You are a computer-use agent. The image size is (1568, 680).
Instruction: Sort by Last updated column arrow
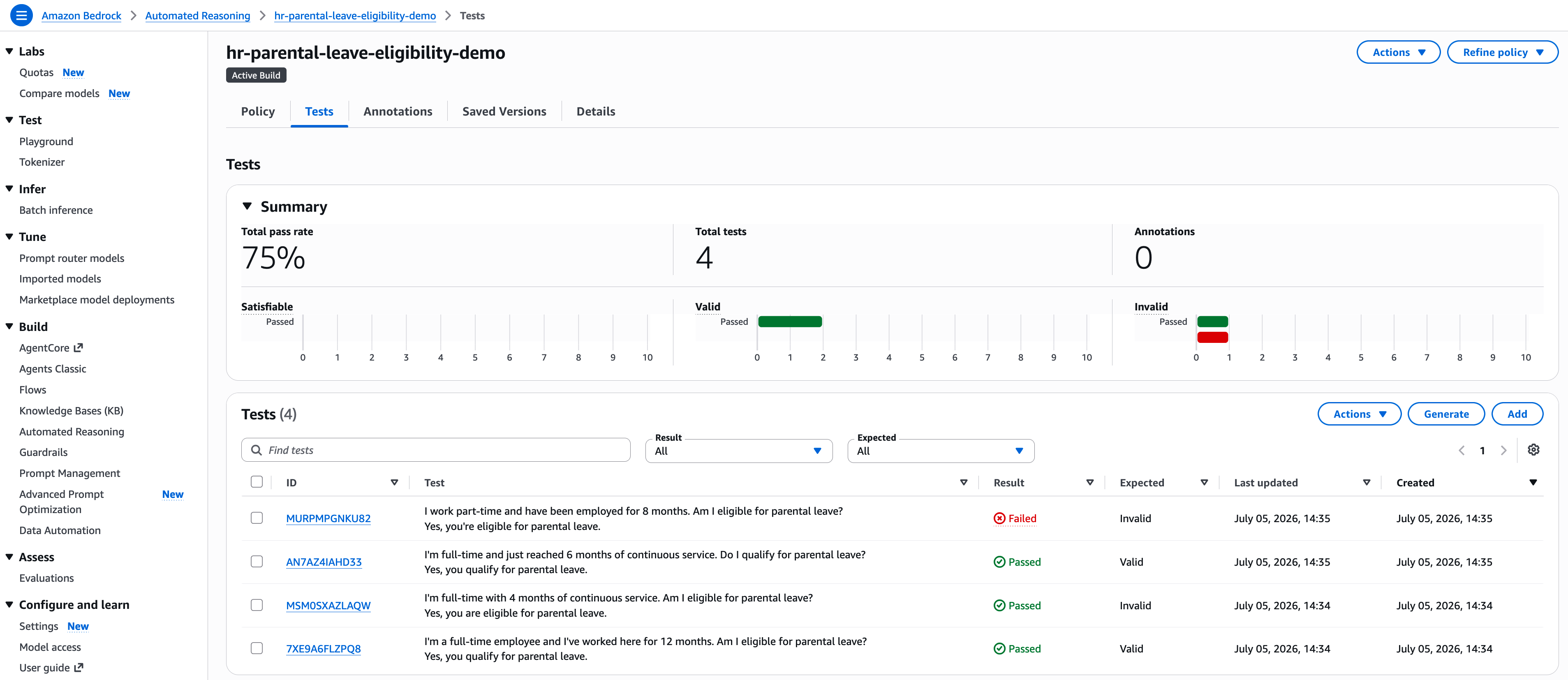tap(1367, 483)
